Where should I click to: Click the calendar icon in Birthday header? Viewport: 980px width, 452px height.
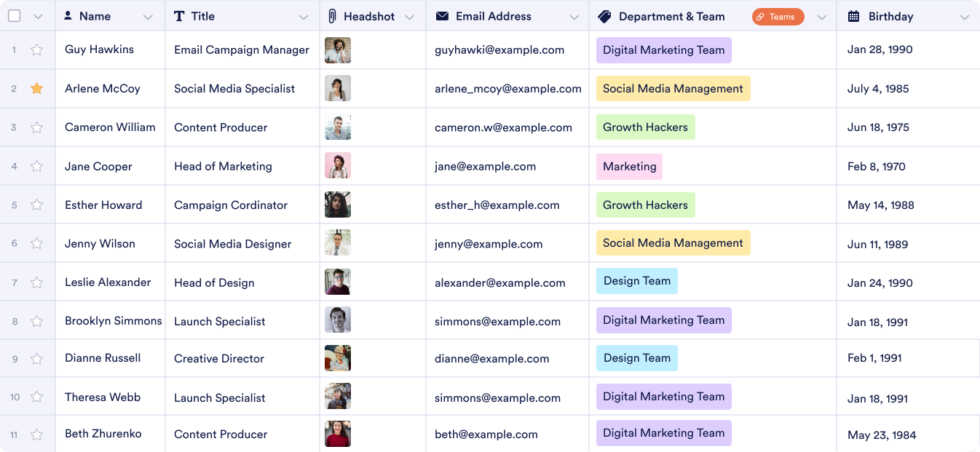(853, 16)
